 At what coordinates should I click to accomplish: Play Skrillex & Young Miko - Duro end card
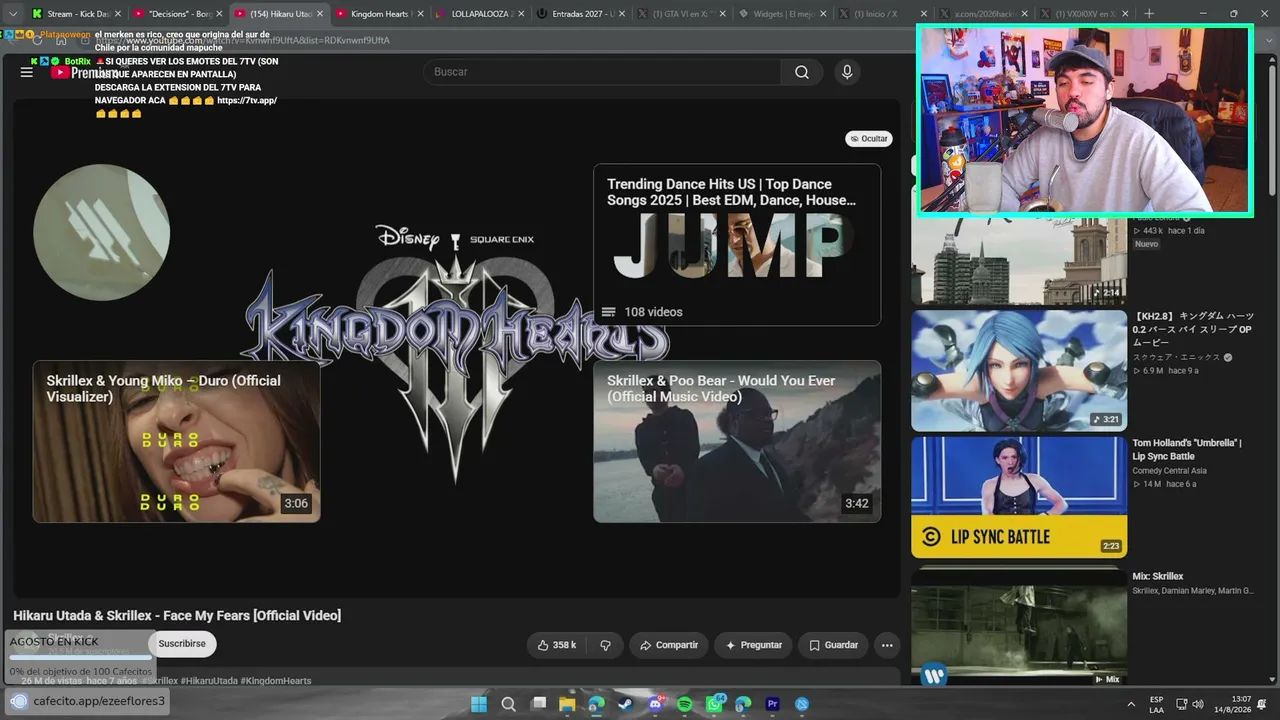[x=176, y=441]
